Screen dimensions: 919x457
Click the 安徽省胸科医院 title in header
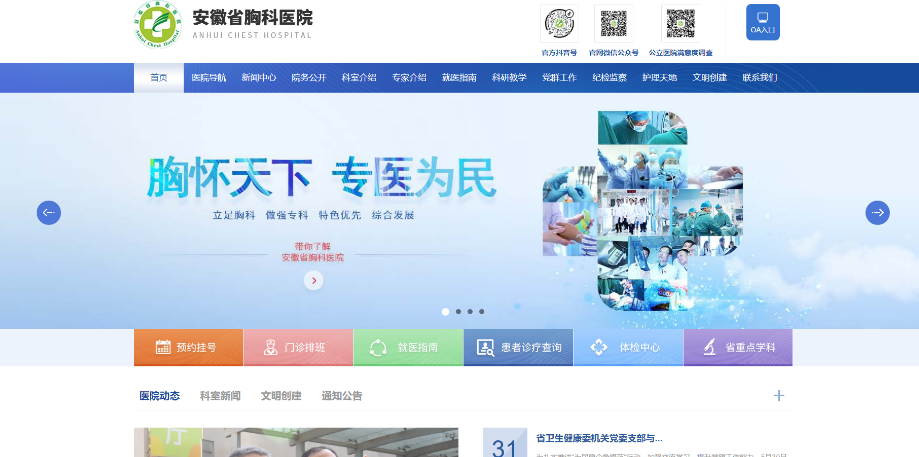(253, 18)
